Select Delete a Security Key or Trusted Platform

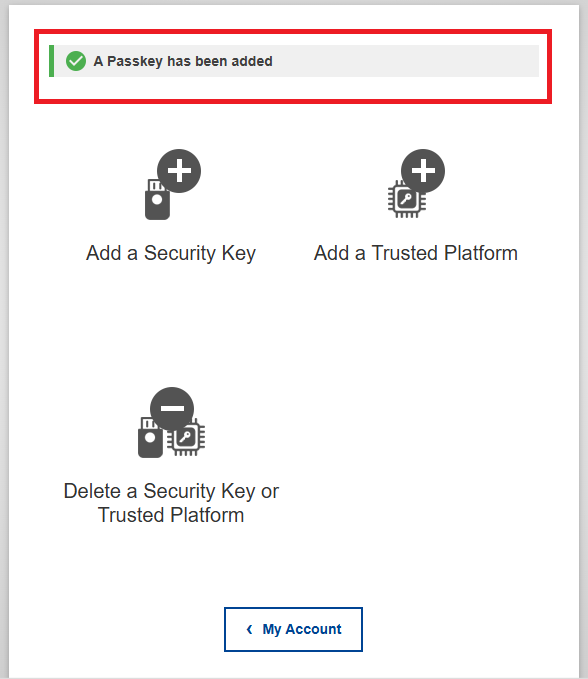(x=171, y=503)
